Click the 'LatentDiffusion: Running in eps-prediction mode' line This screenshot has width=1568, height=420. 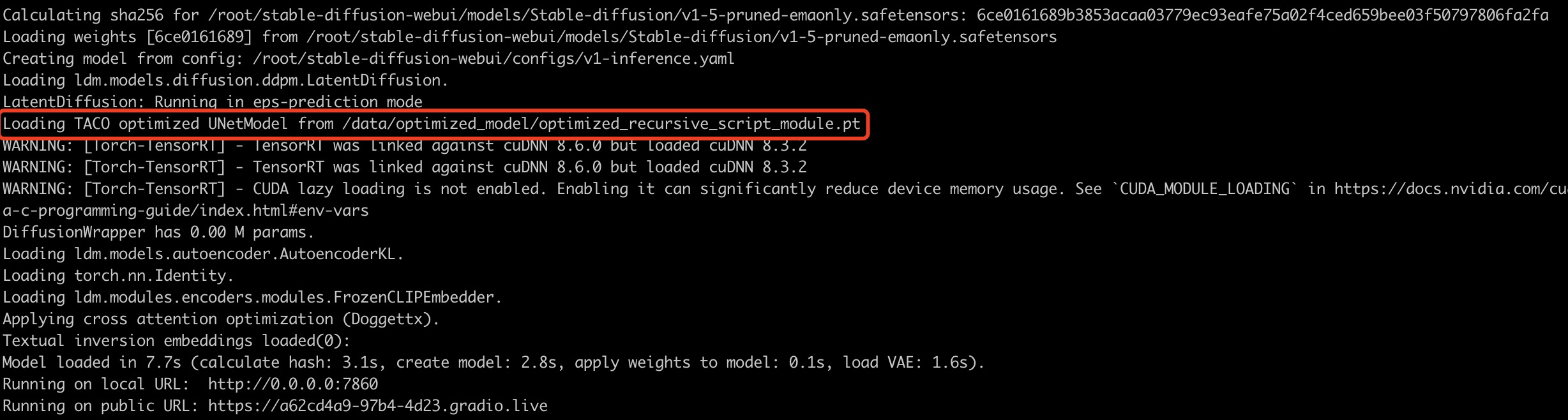pos(213,102)
